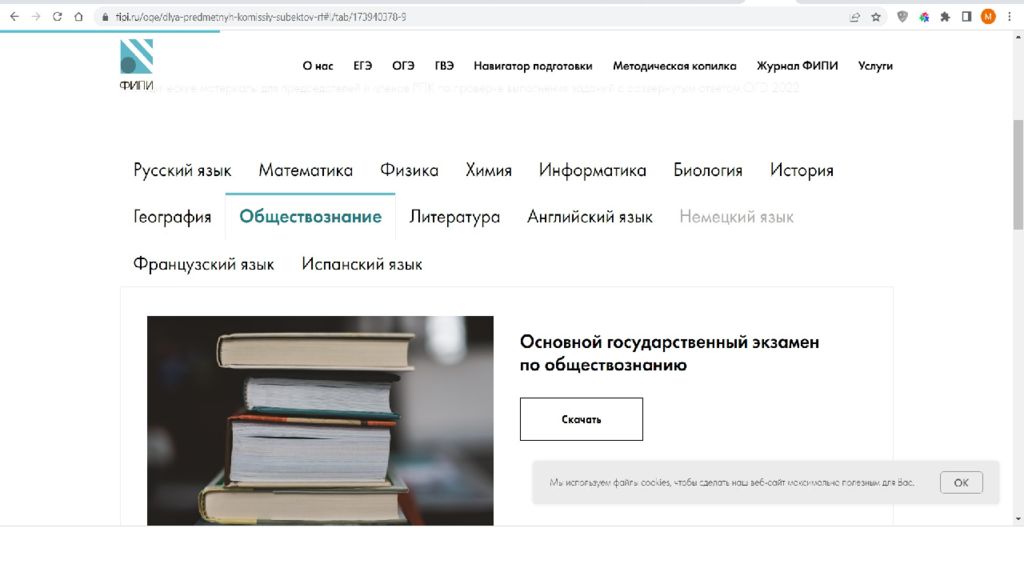Switch to the Испанский язык tab
Image resolution: width=1024 pixels, height=576 pixels.
click(x=362, y=264)
